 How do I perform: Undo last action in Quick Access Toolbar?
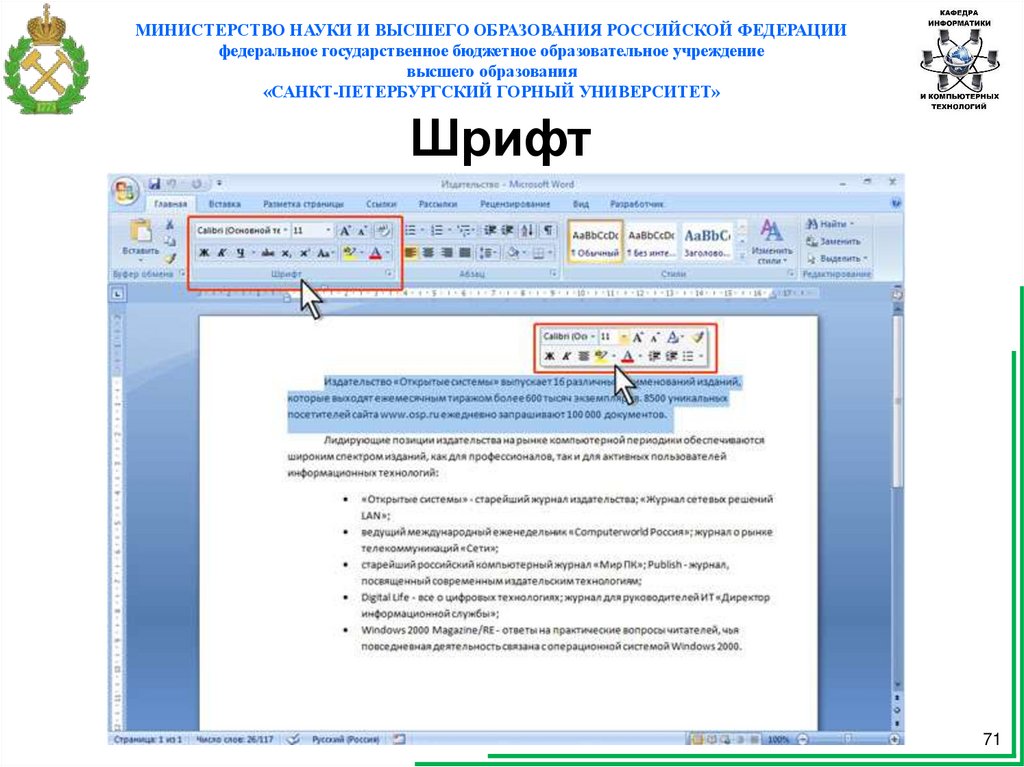click(172, 184)
